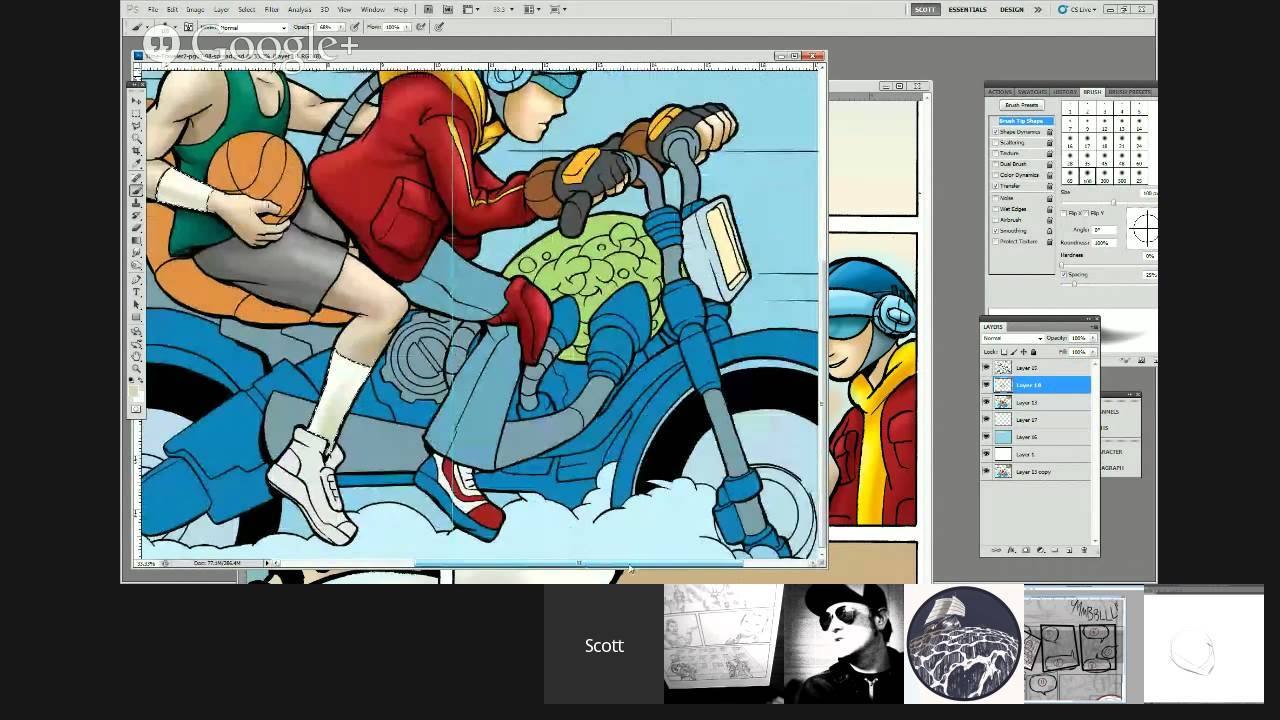The width and height of the screenshot is (1280, 720).
Task: Open the layer blend mode dropdown
Action: [x=1012, y=338]
